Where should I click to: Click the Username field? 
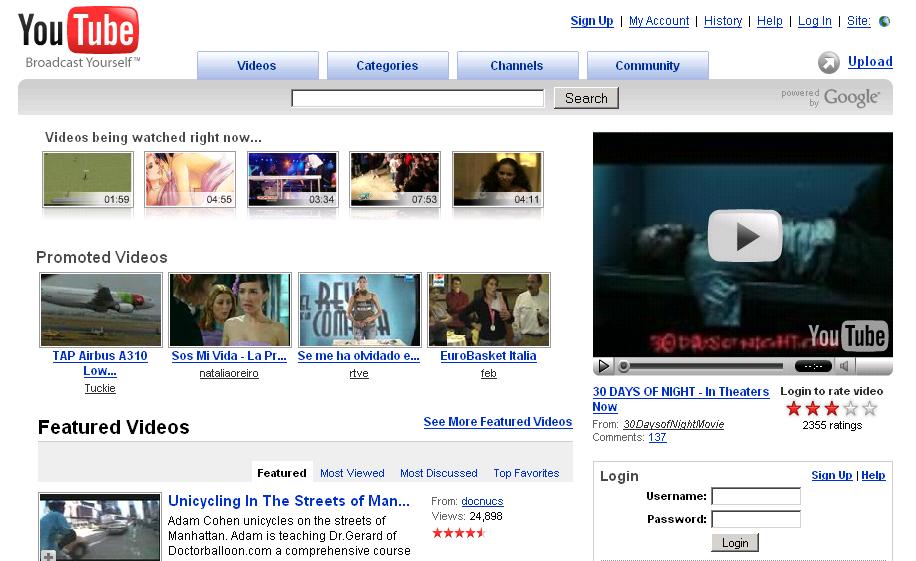756,496
